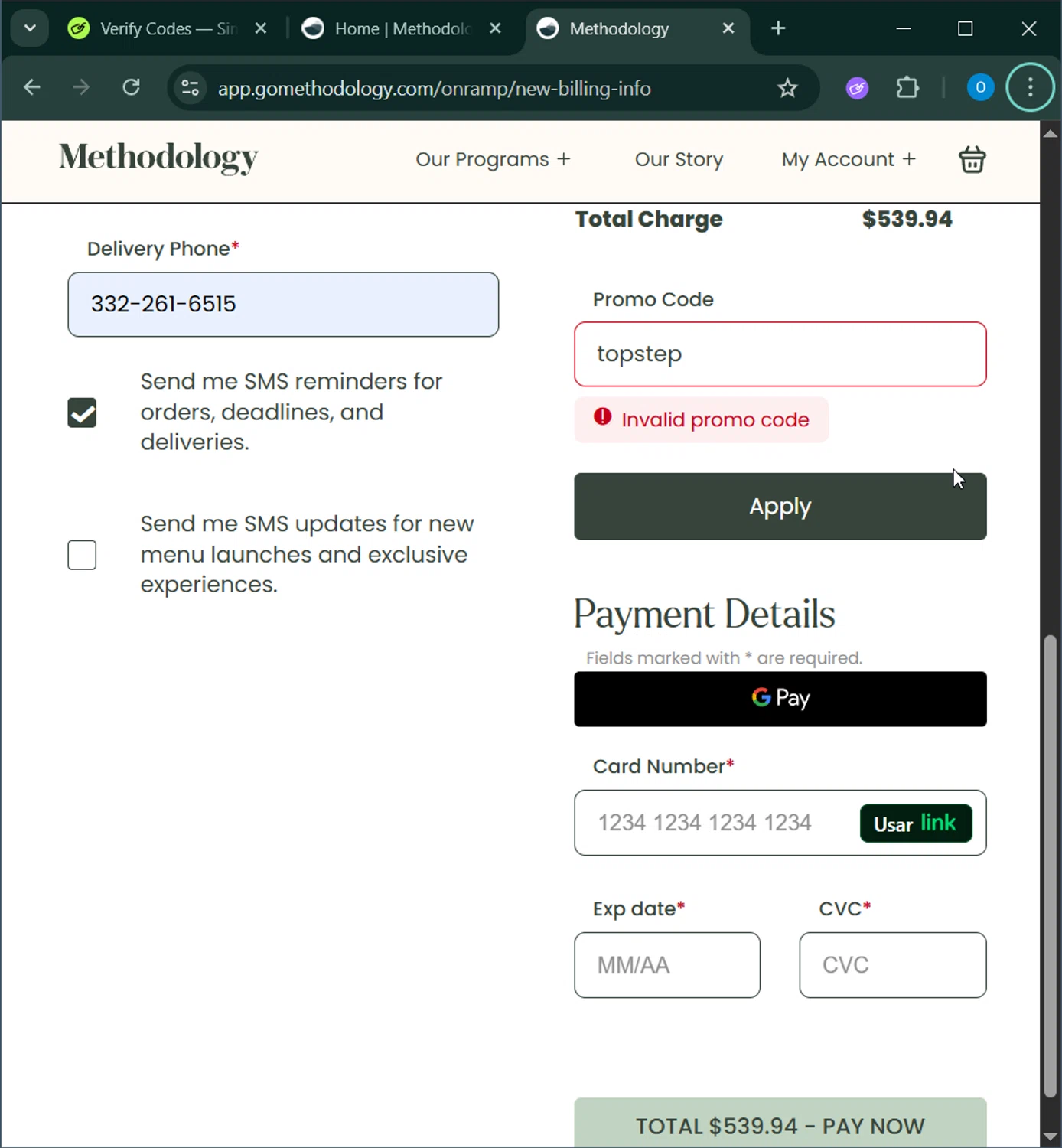Reload the billing info page
Image resolution: width=1062 pixels, height=1148 pixels.
click(x=132, y=88)
